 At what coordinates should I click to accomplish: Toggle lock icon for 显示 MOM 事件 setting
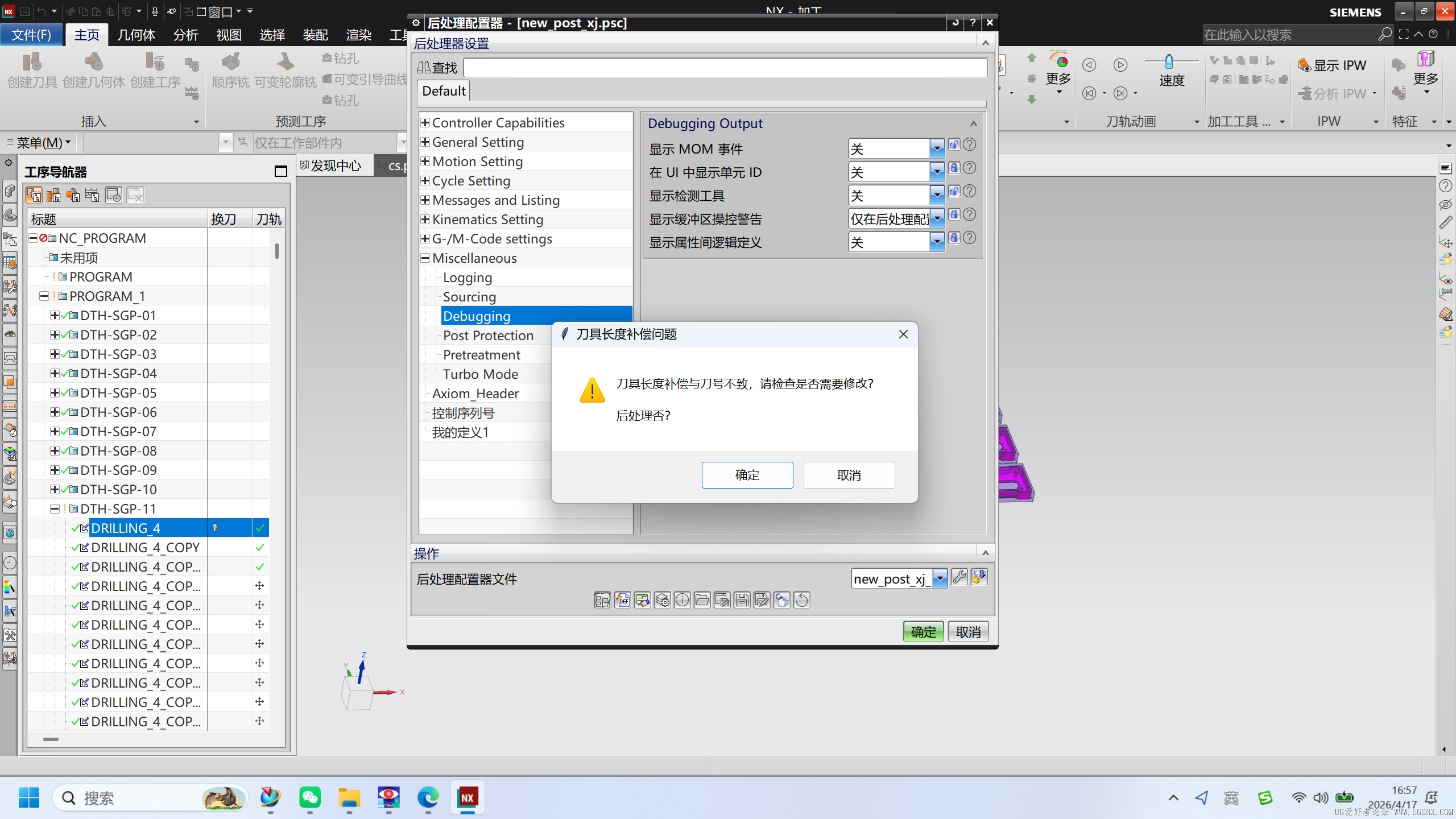pyautogui.click(x=954, y=144)
